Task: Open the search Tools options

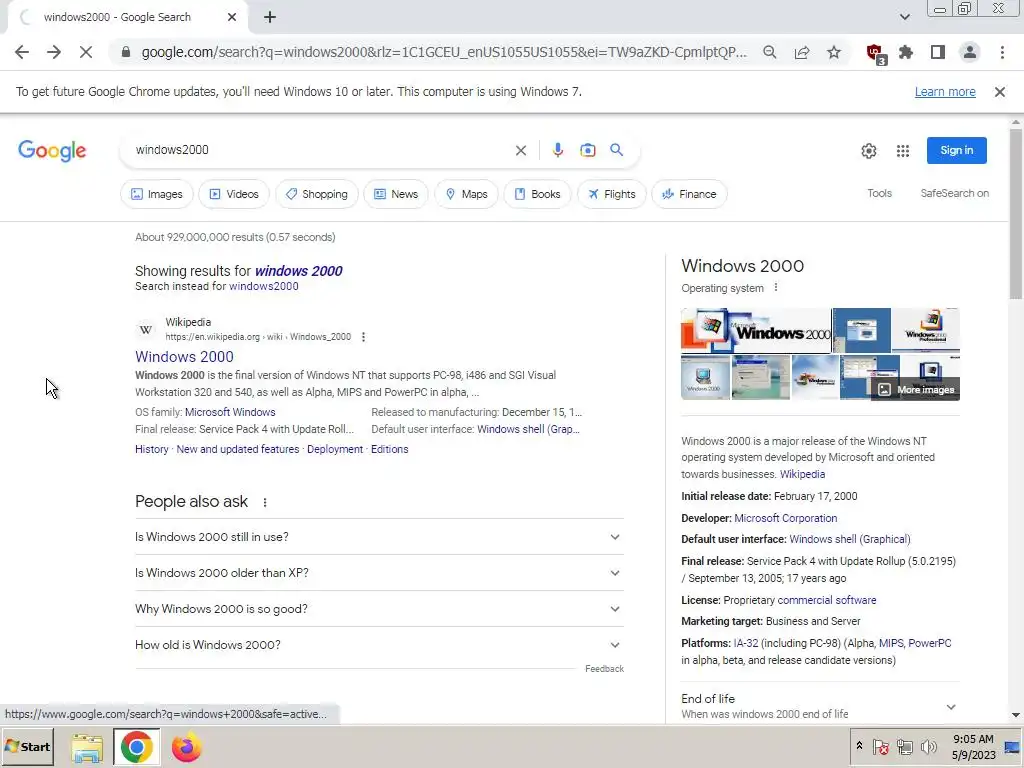Action: 879,193
